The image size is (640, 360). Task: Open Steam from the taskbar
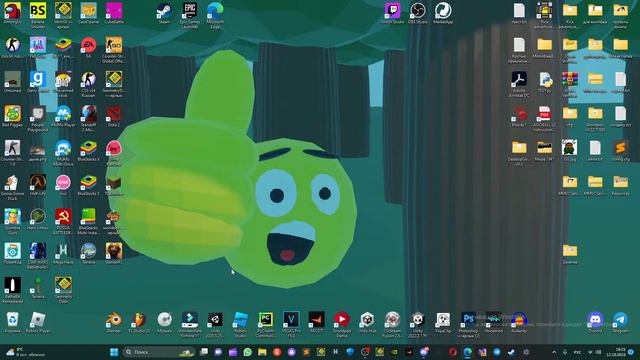511,352
